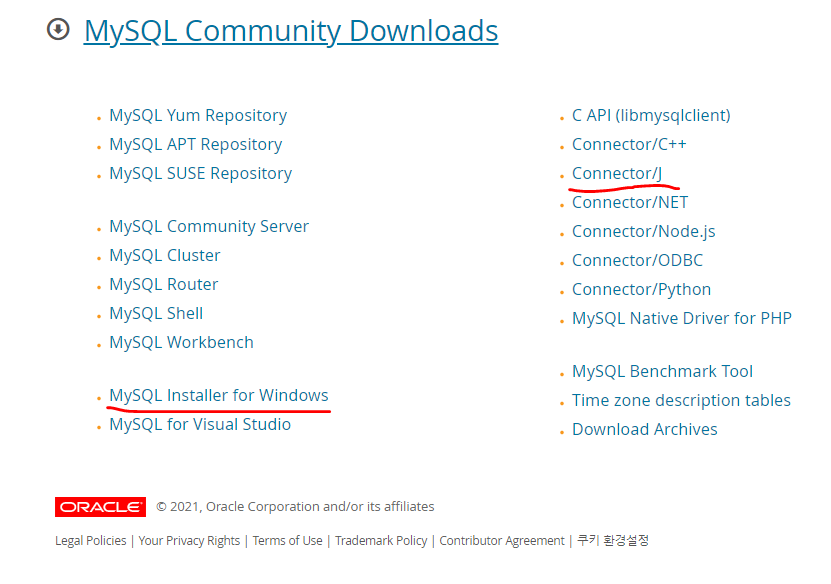
Task: Open Trademark Policy footer link
Action: [381, 541]
